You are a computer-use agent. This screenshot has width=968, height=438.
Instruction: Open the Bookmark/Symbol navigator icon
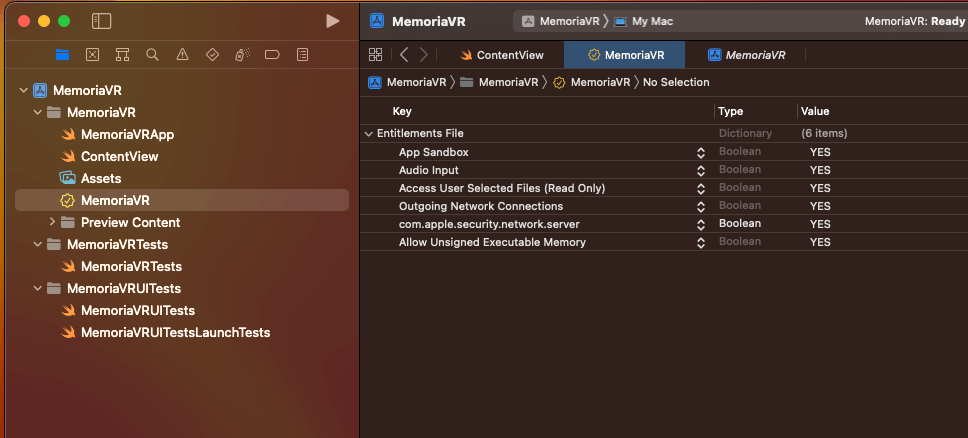122,55
